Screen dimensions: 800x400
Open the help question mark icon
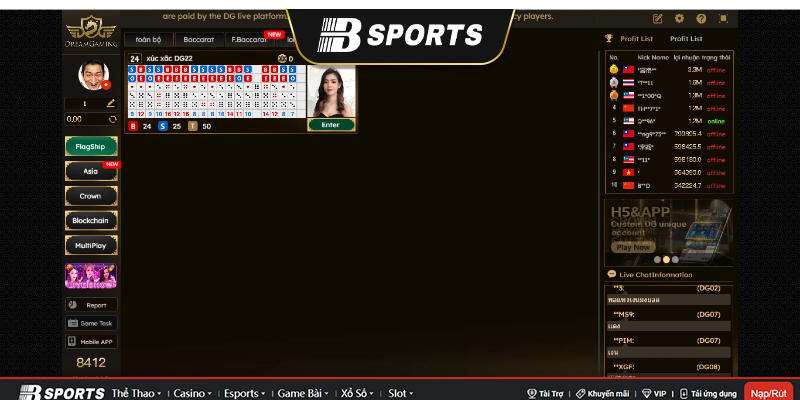coord(701,19)
